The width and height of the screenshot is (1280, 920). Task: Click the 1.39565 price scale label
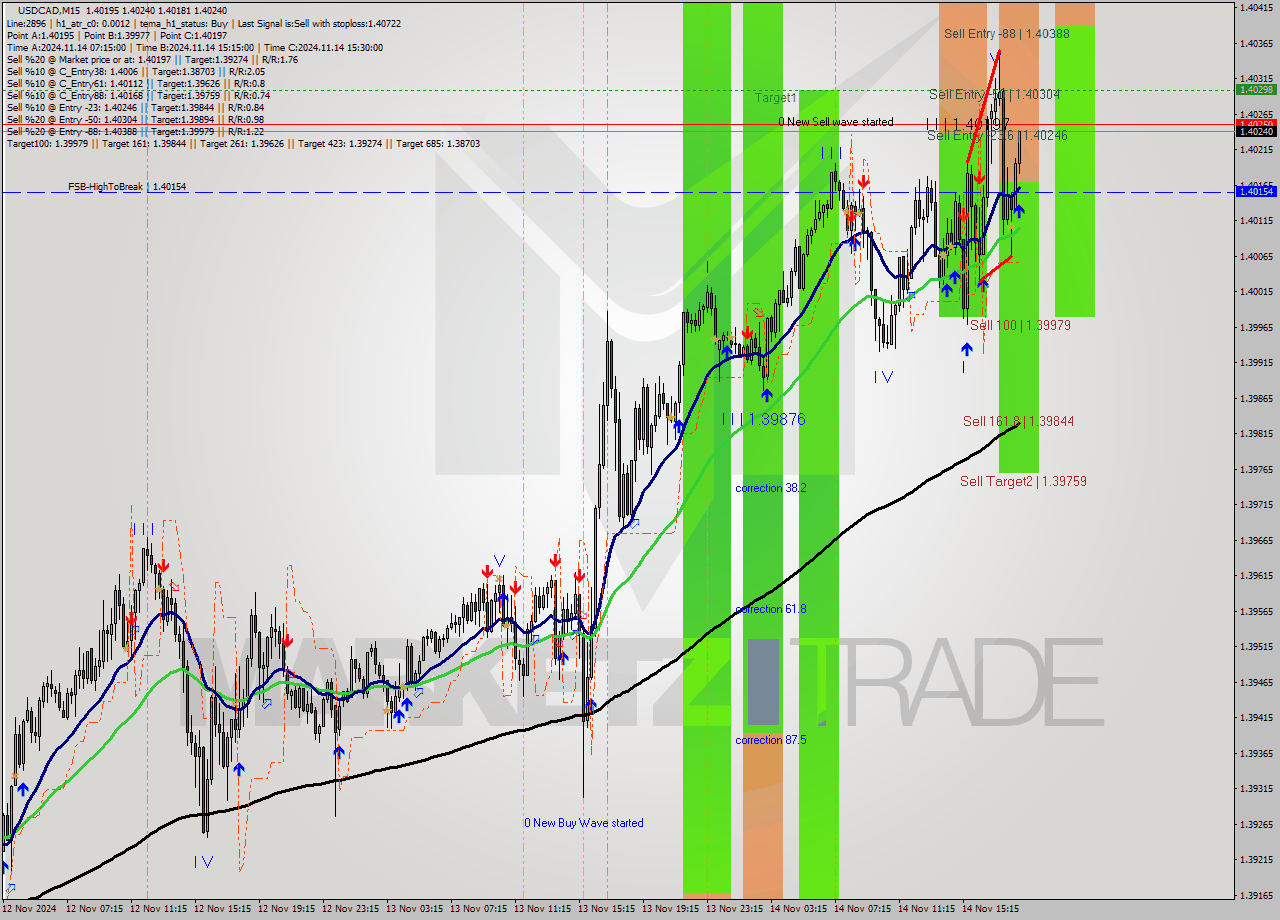(x=1256, y=611)
